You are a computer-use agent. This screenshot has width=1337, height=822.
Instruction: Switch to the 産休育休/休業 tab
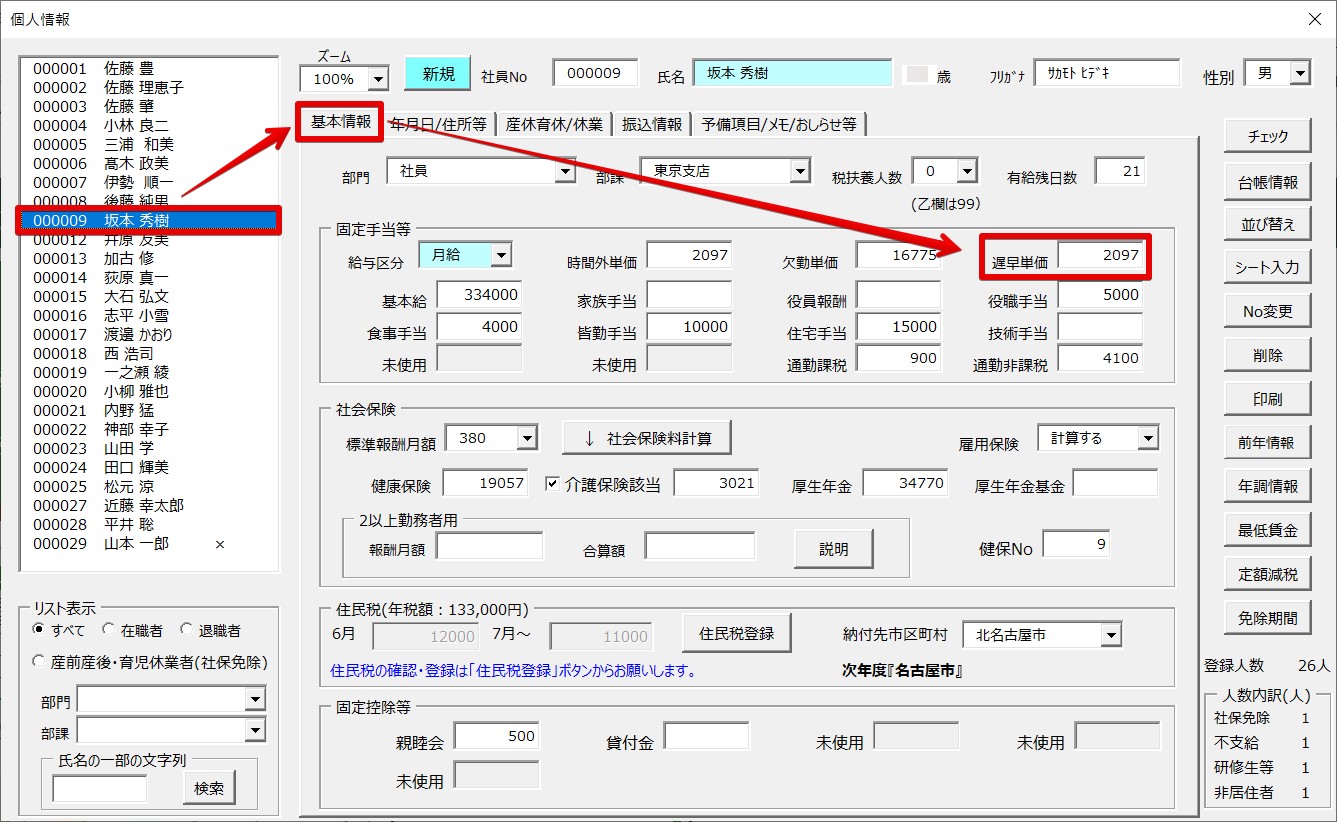(554, 124)
